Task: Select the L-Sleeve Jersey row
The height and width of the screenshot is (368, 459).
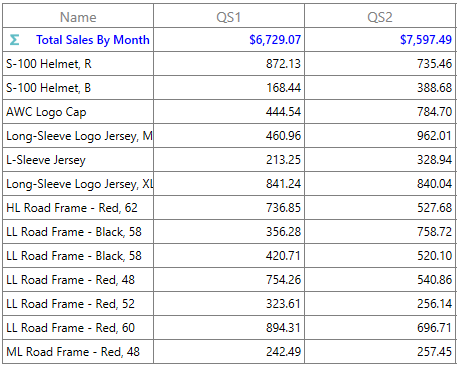Action: pos(229,160)
